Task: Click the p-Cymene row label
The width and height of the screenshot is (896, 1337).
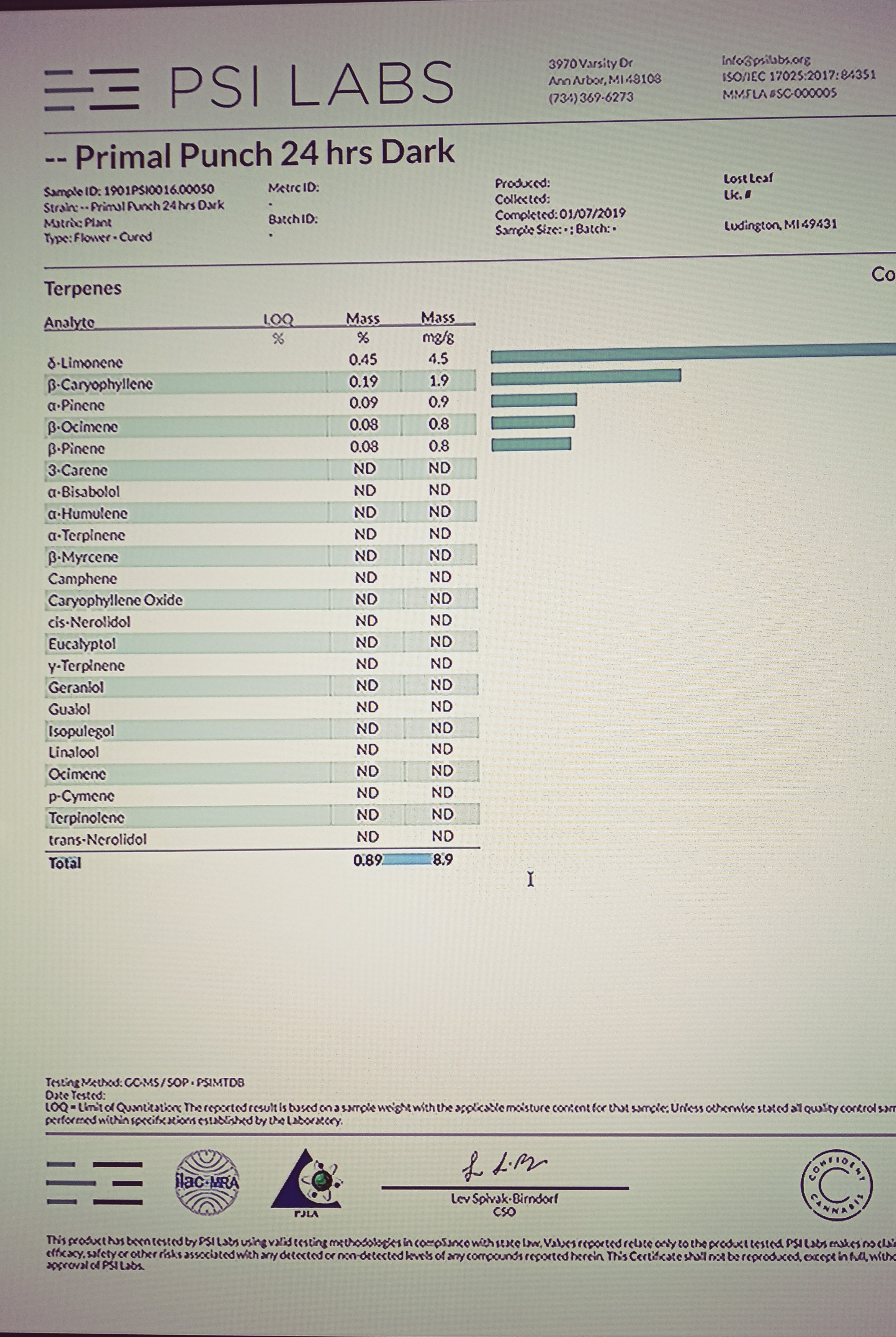Action: coord(81,796)
